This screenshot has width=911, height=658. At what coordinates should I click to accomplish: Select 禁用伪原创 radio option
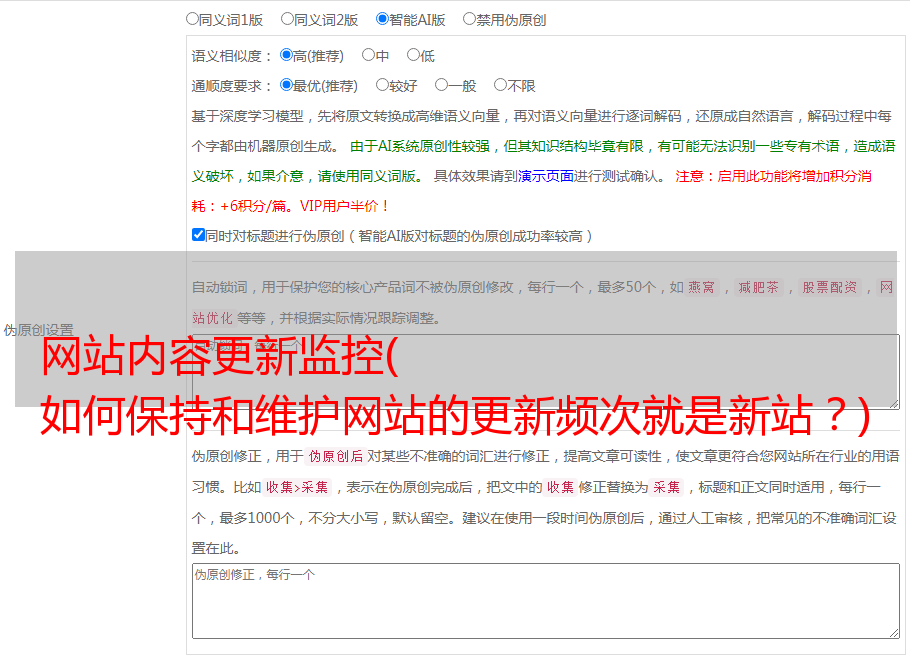coord(469,19)
